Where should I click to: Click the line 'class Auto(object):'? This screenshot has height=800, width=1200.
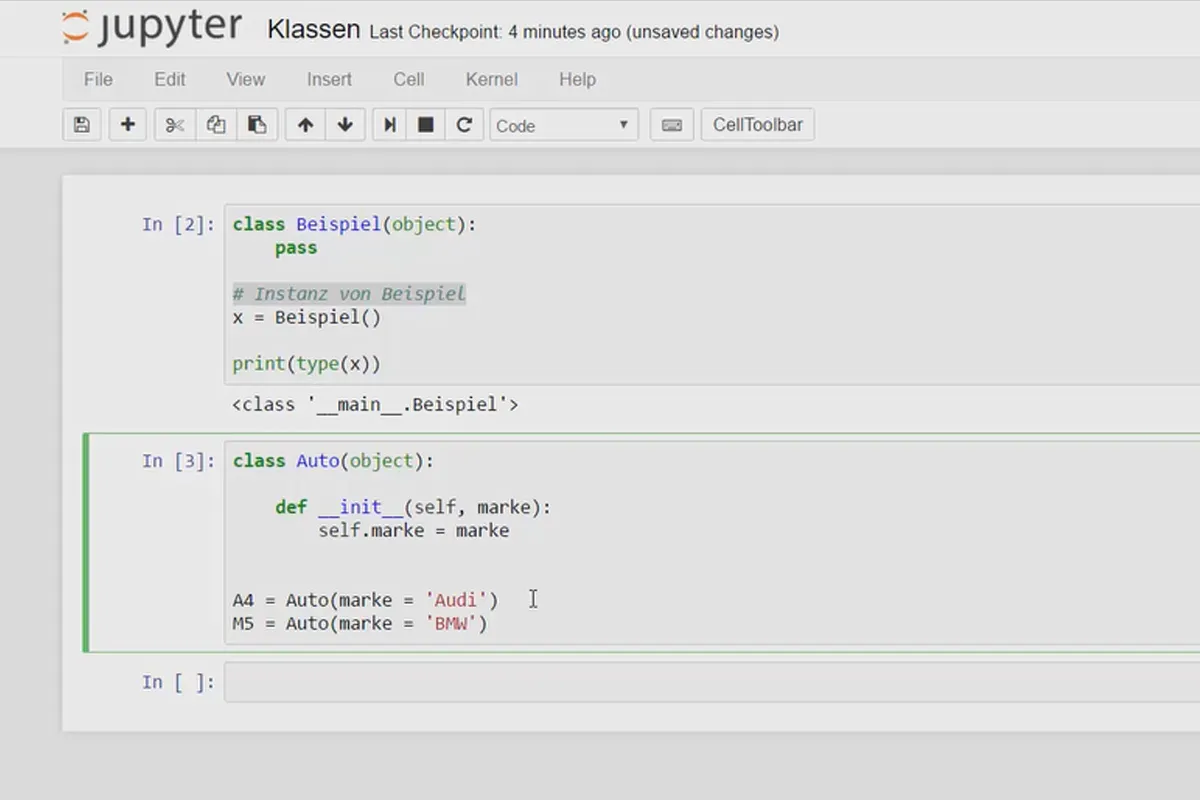coord(334,461)
